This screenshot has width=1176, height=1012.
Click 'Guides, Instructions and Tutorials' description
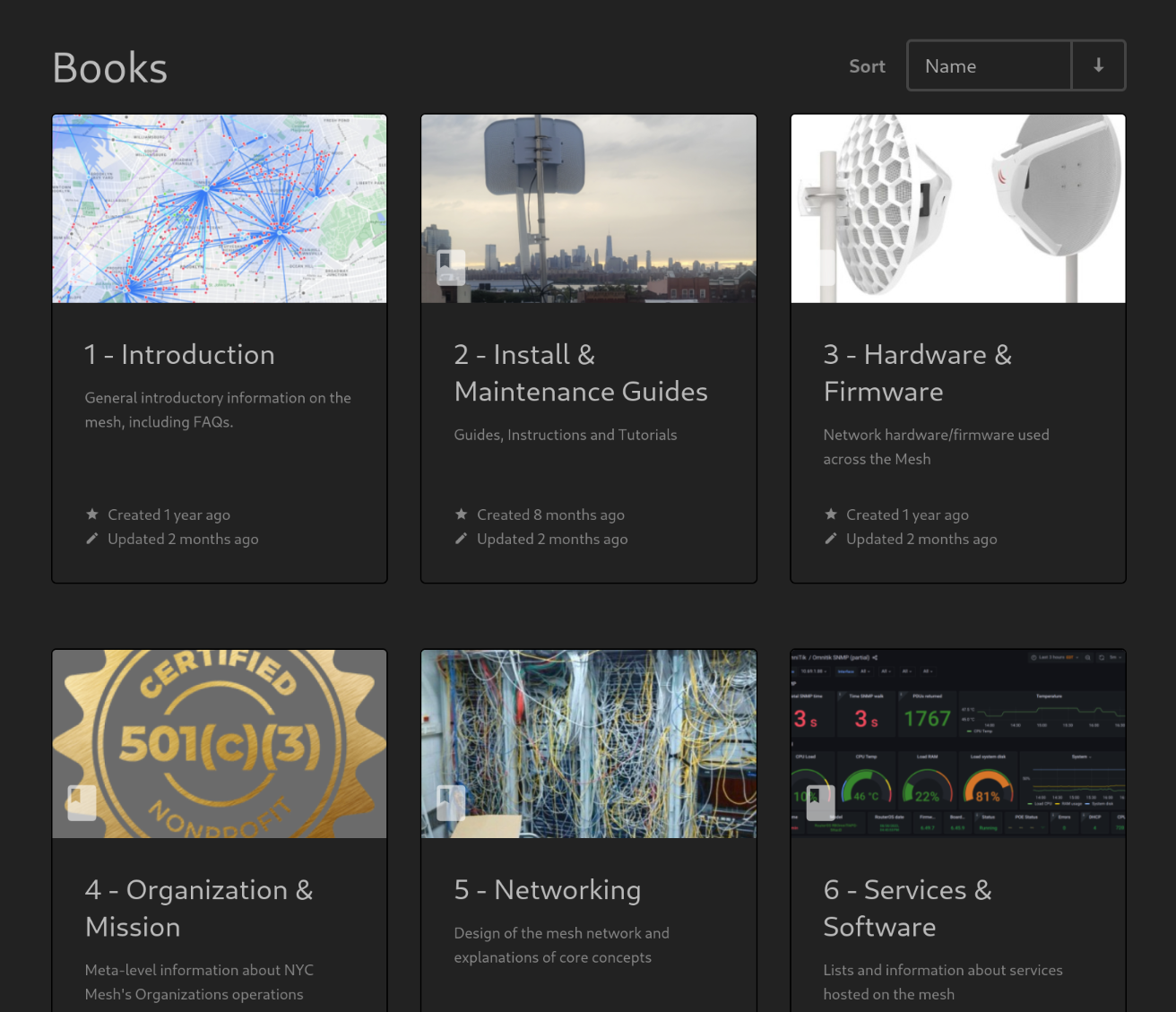pyautogui.click(x=566, y=435)
